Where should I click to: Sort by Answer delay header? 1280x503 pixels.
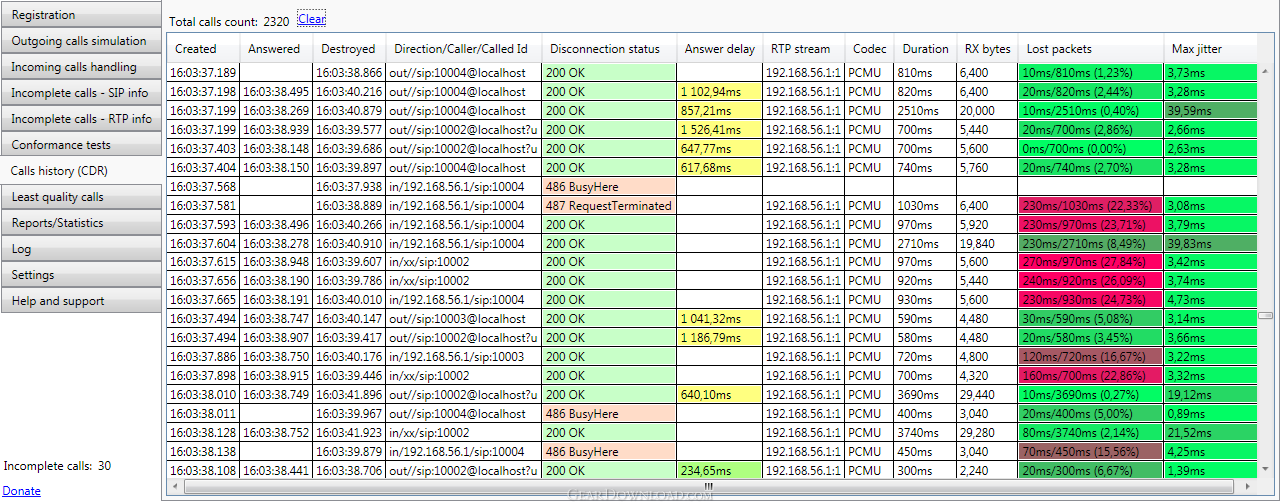pos(719,49)
